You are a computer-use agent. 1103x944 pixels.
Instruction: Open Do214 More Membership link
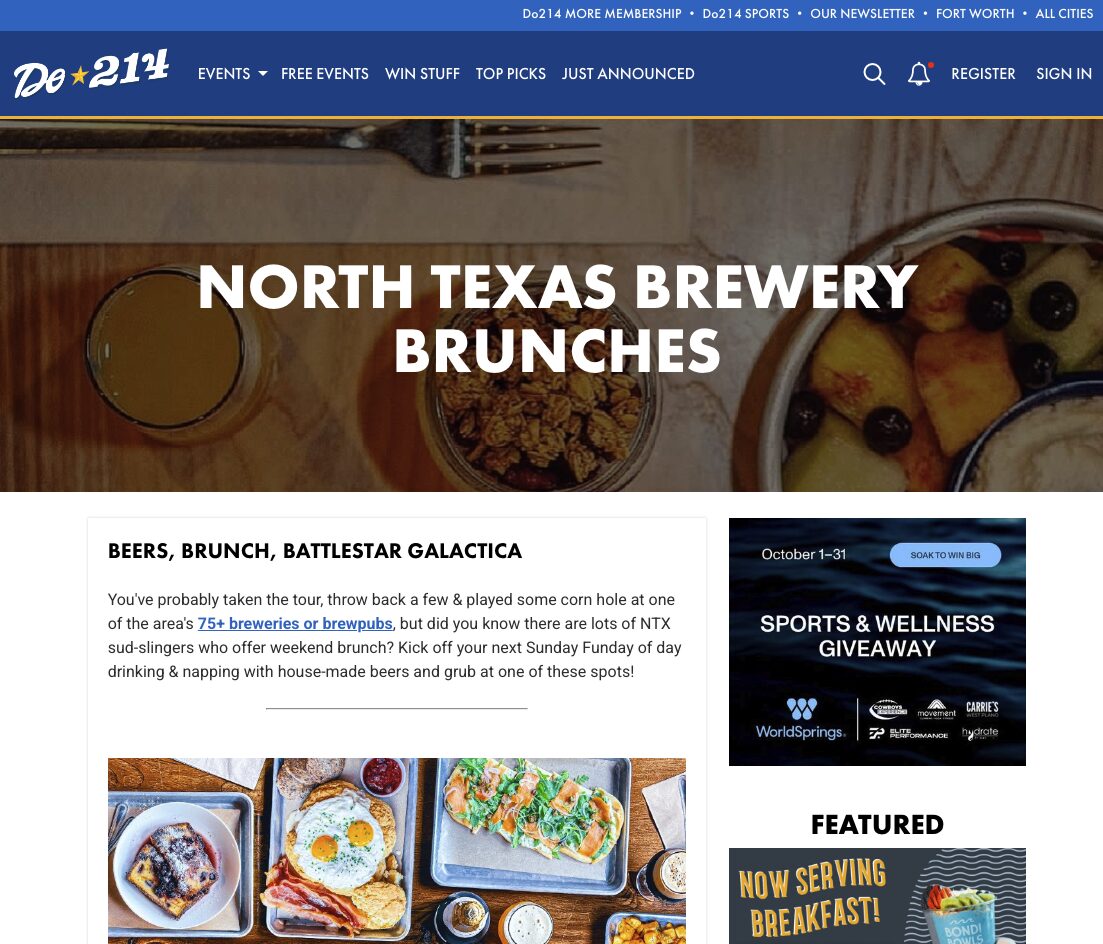pyautogui.click(x=601, y=14)
